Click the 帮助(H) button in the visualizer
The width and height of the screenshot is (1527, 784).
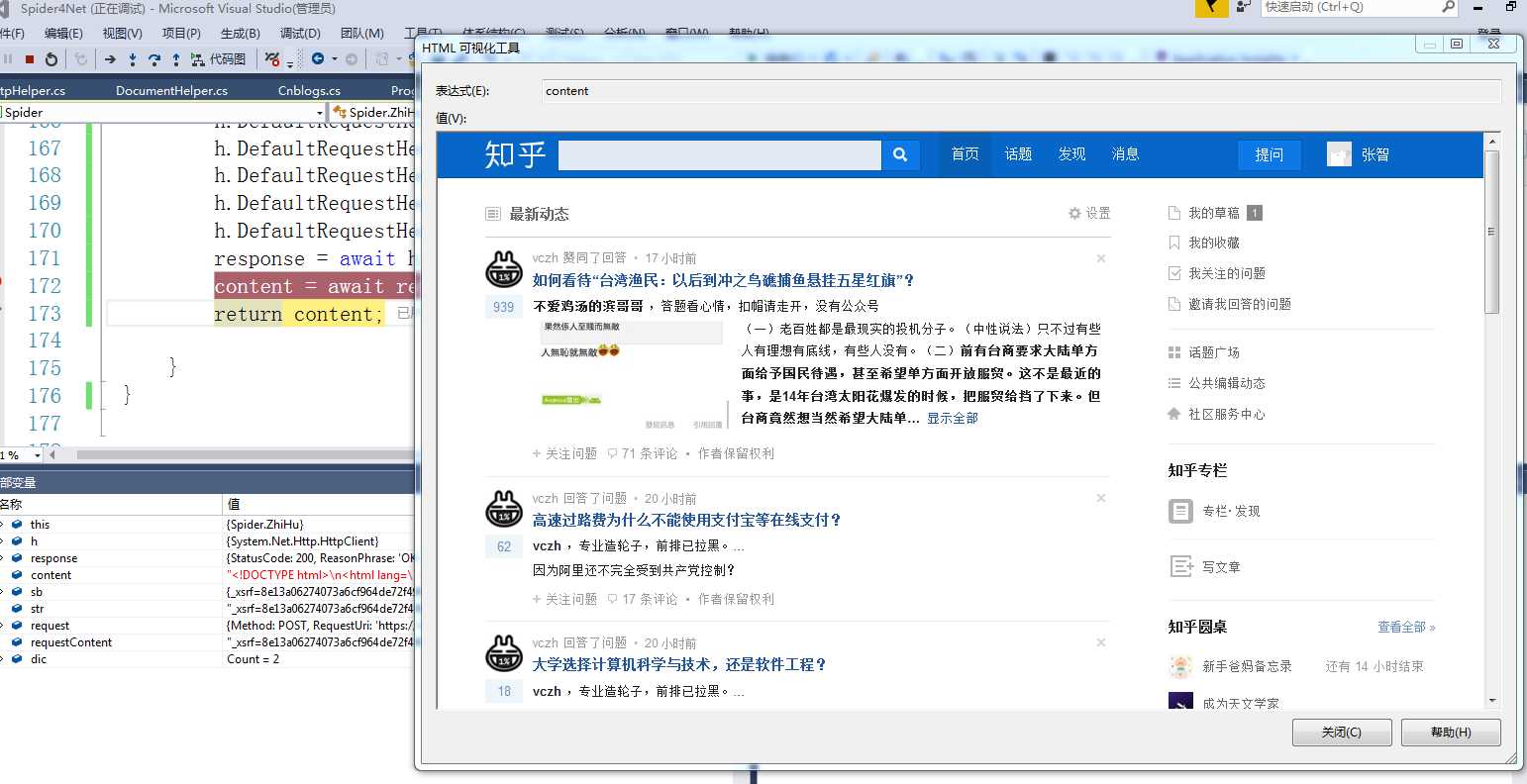1451,733
